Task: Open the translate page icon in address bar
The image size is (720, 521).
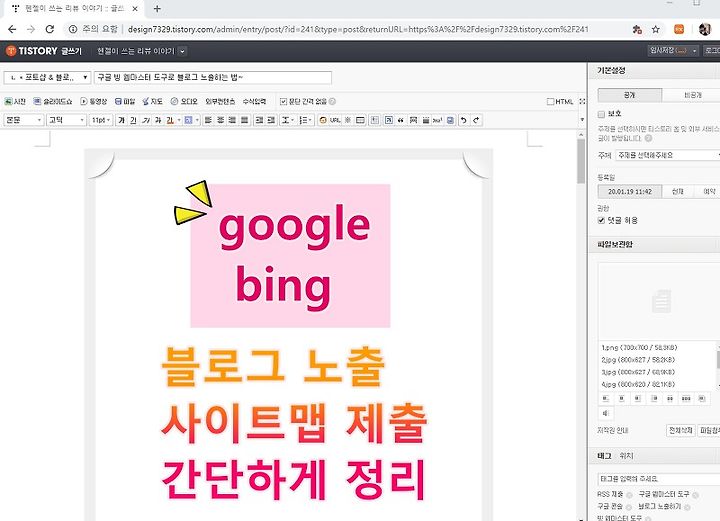Action: click(x=637, y=29)
